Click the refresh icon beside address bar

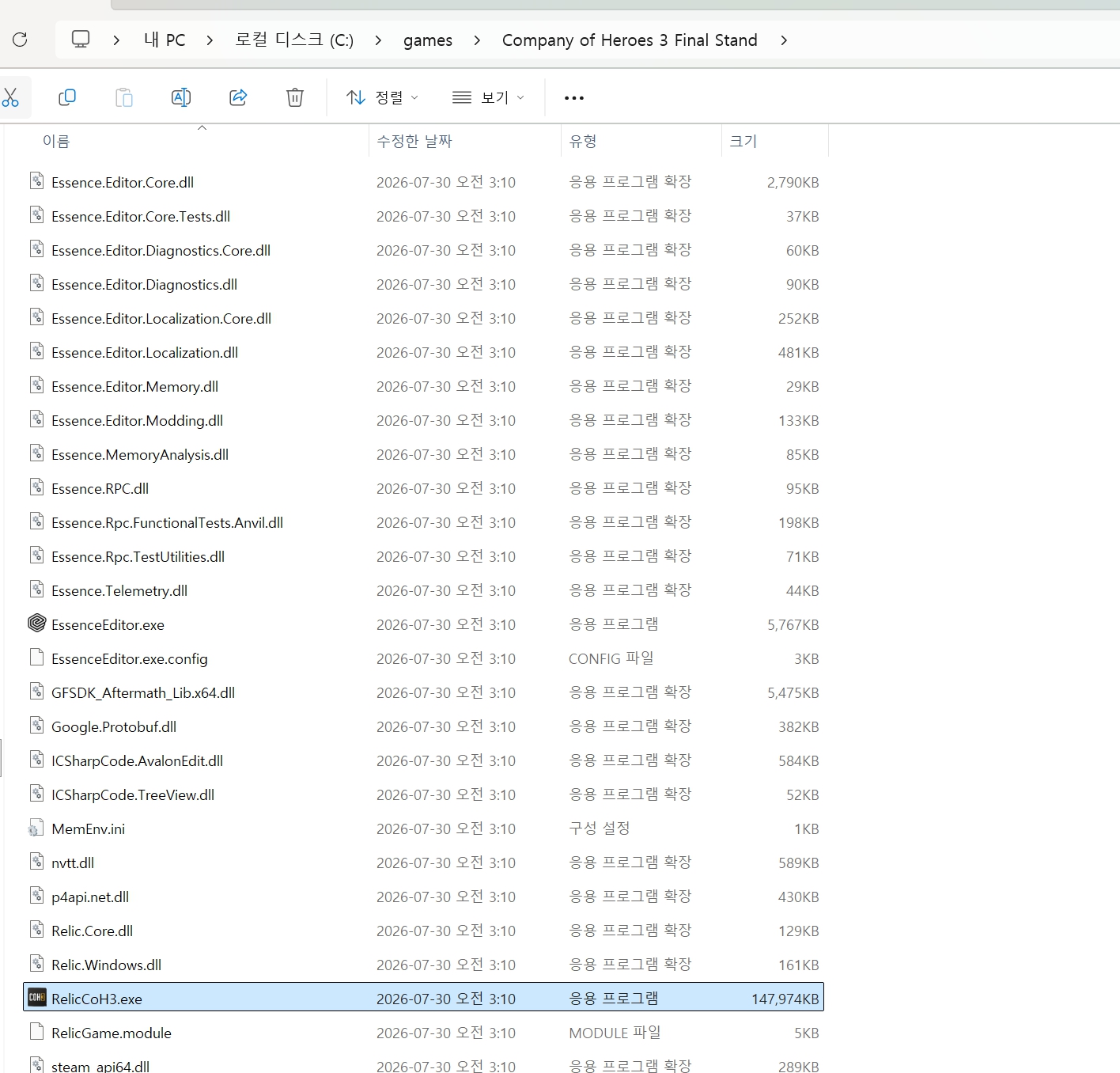[20, 40]
